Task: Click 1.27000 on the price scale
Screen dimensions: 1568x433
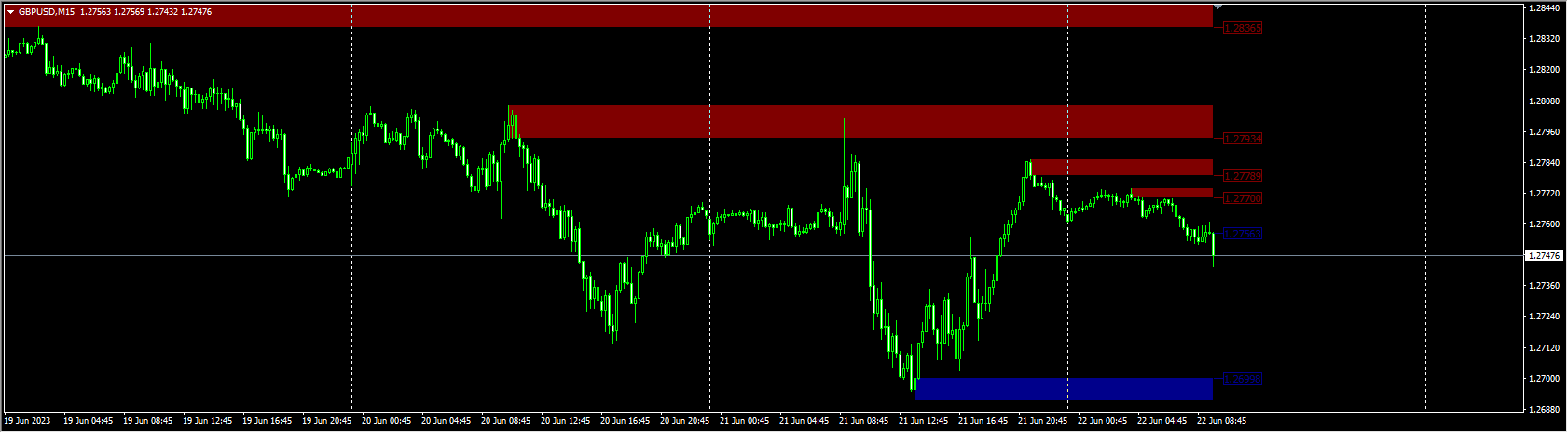Action: [x=1546, y=379]
